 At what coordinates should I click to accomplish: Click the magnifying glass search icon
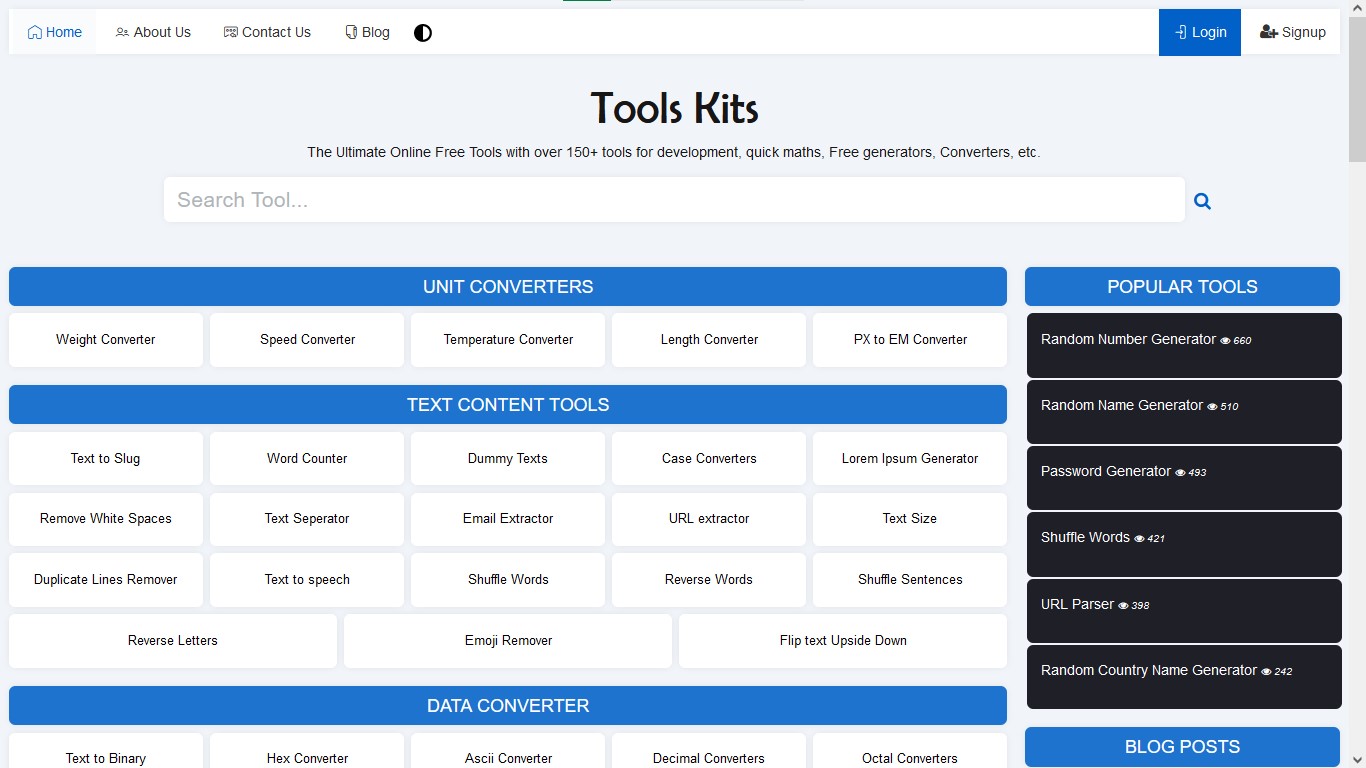(x=1202, y=201)
